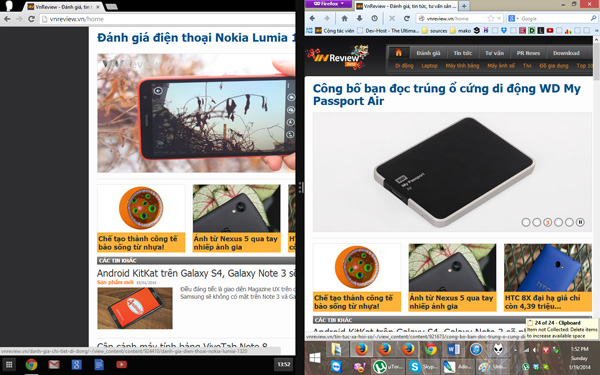Open the Download menu item
This screenshot has height=375, width=600.
click(x=566, y=53)
